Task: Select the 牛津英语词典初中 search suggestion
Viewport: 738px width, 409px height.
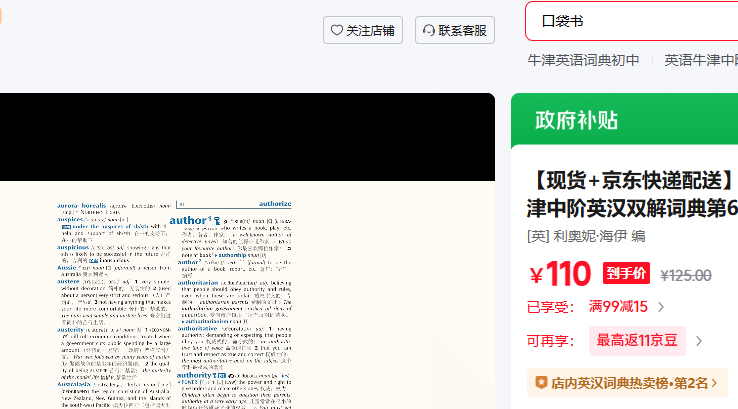Action: click(x=584, y=60)
